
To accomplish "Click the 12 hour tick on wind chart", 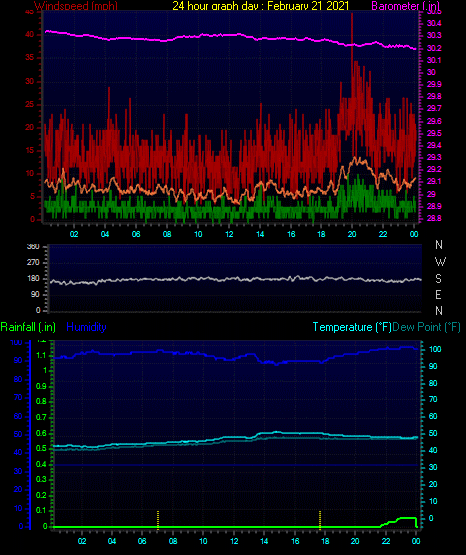I will 229,234.
